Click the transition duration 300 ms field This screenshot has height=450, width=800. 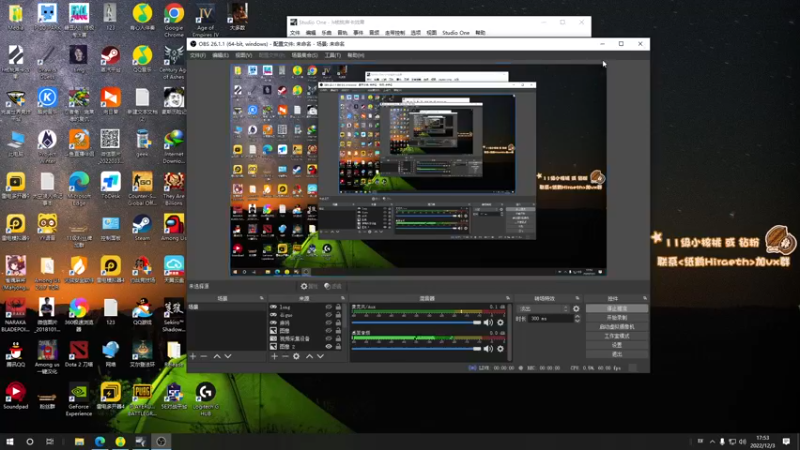(551, 318)
